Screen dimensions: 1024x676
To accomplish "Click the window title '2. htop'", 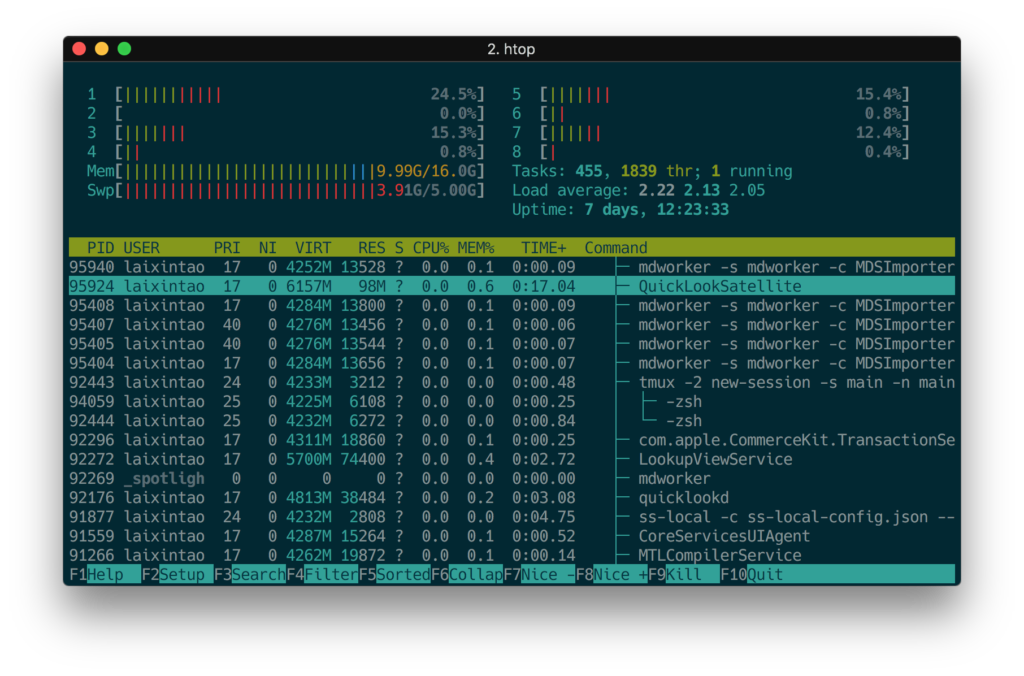I will tap(511, 49).
